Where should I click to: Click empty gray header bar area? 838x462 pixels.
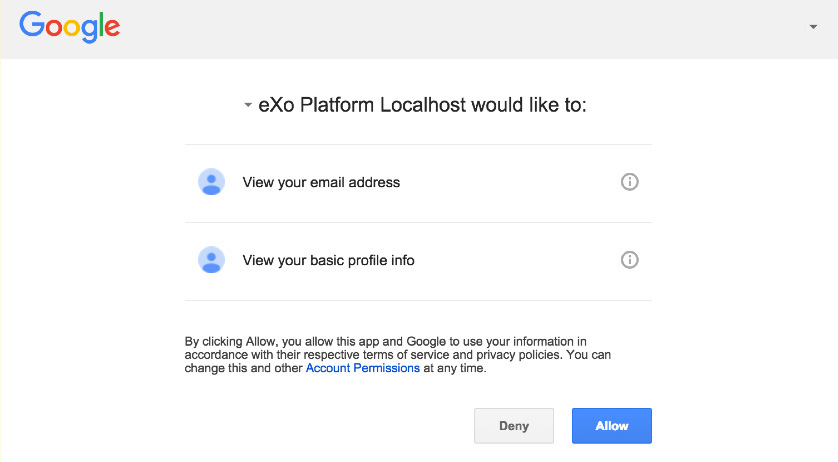pos(450,28)
